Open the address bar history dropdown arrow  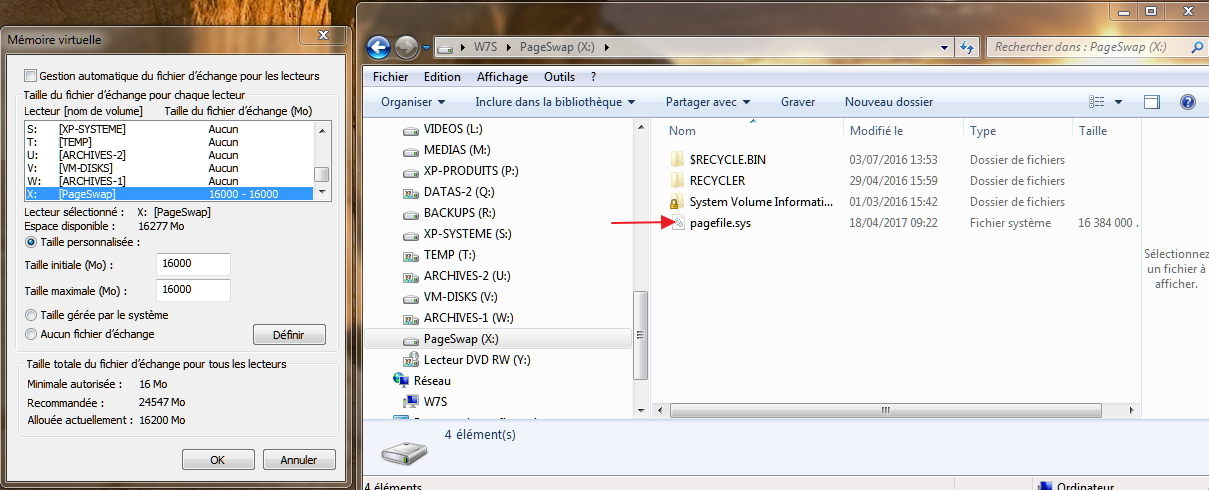click(946, 47)
